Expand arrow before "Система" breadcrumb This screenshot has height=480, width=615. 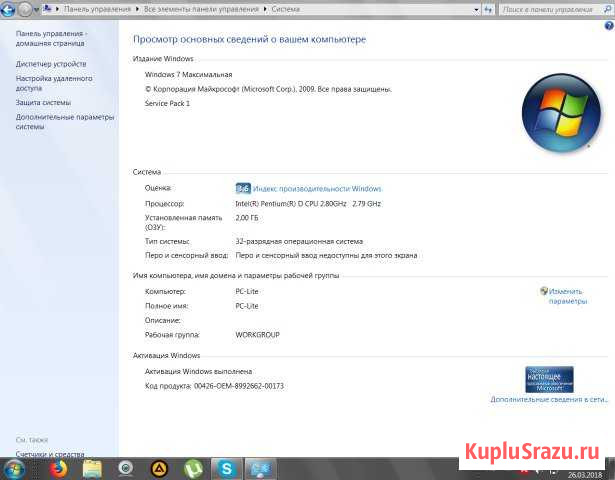coord(265,9)
